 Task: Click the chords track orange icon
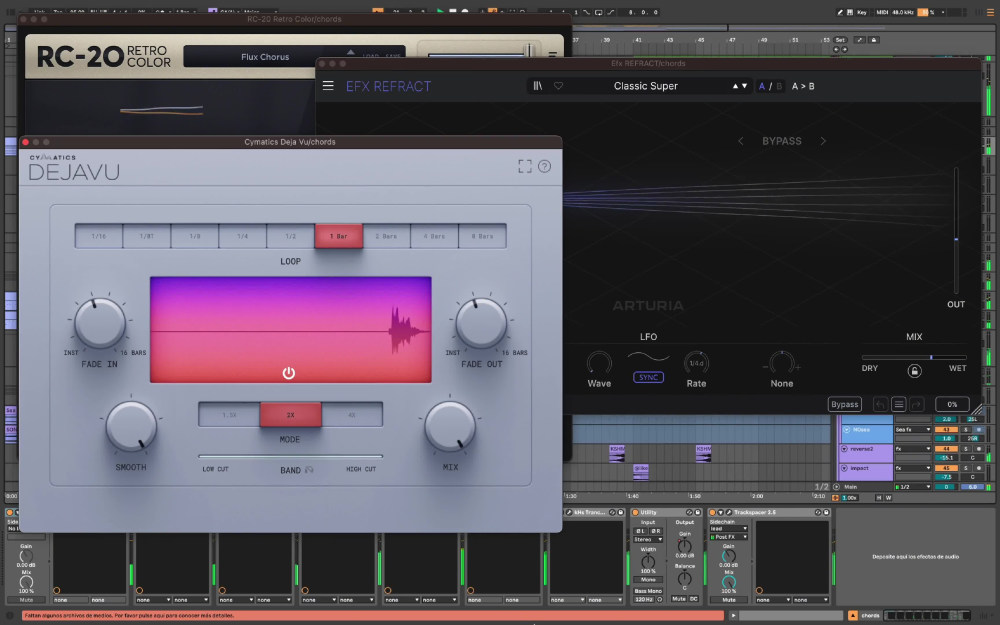(853, 615)
